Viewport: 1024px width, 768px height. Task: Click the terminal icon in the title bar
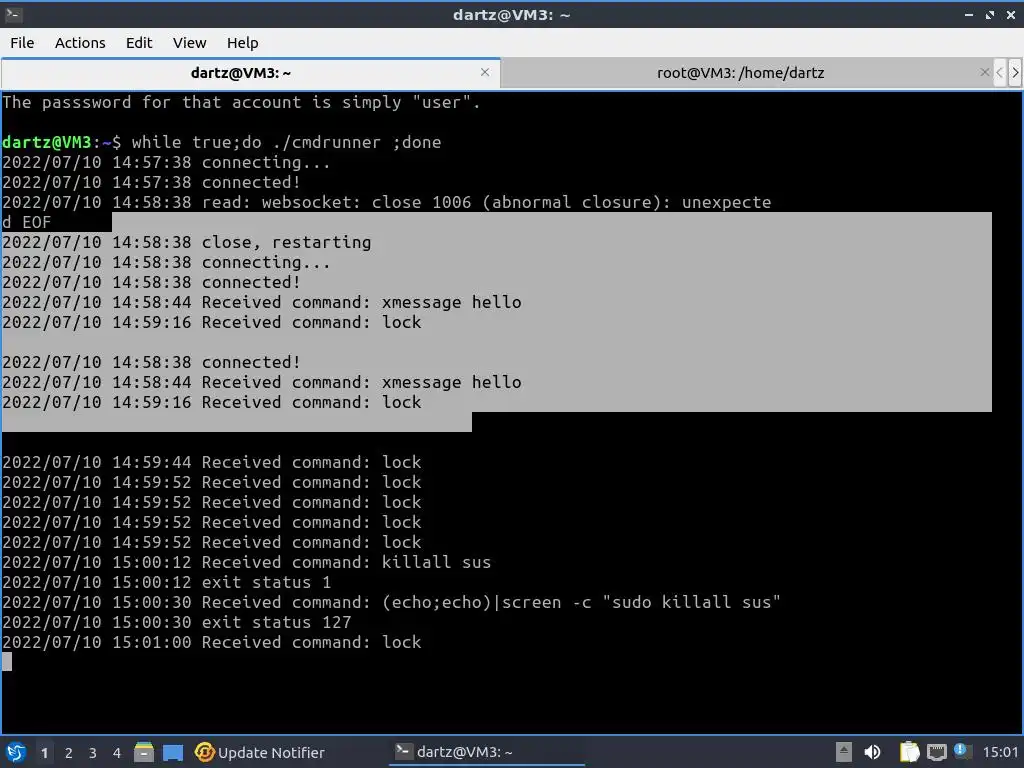point(14,14)
